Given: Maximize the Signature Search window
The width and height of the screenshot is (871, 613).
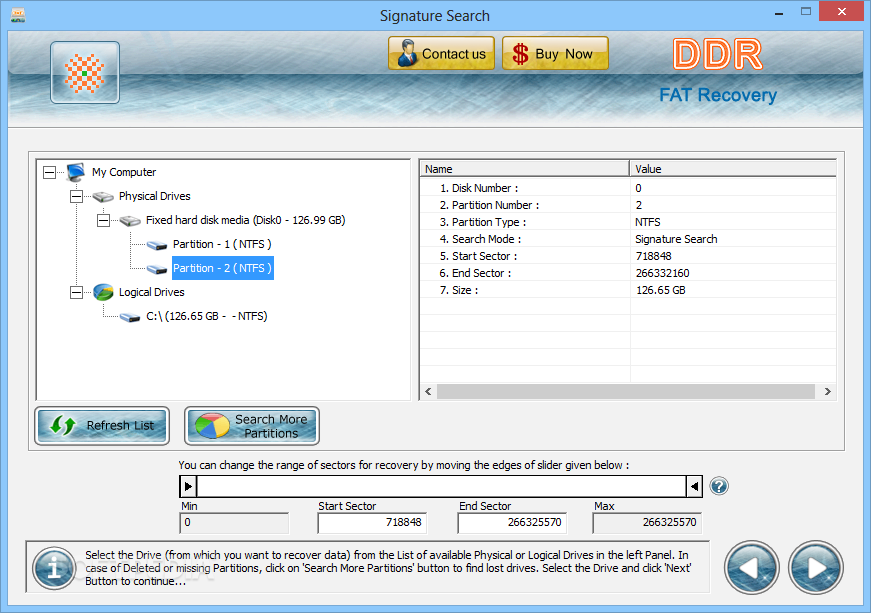Looking at the screenshot, I should point(806,12).
